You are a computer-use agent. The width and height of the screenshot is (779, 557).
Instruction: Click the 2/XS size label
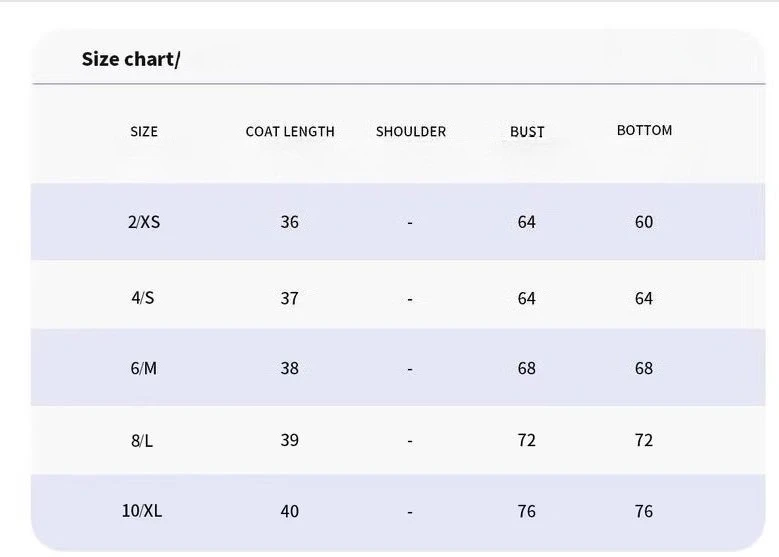[144, 222]
